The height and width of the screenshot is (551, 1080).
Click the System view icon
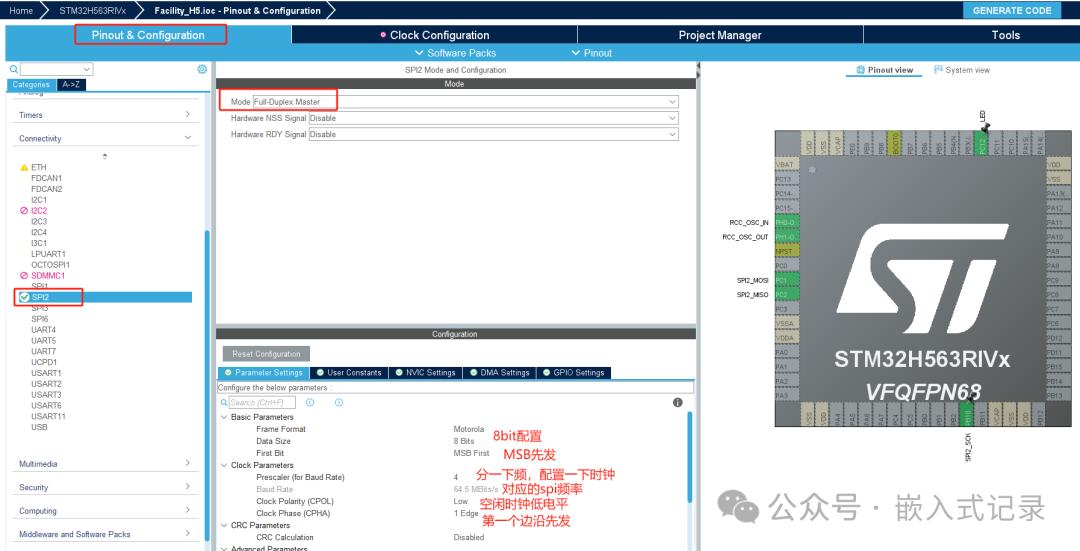point(938,70)
